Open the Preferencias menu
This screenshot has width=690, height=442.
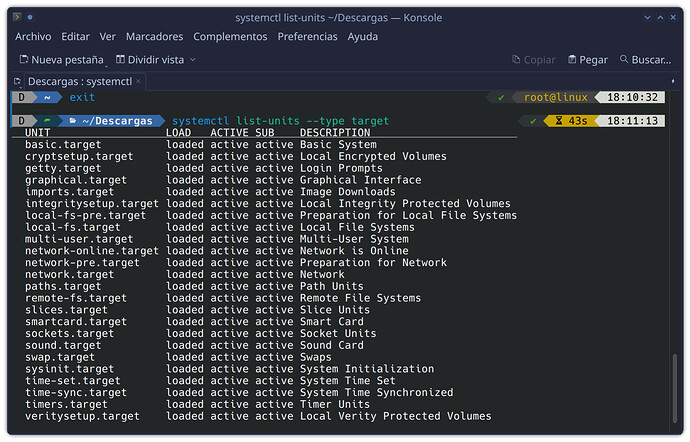[307, 36]
